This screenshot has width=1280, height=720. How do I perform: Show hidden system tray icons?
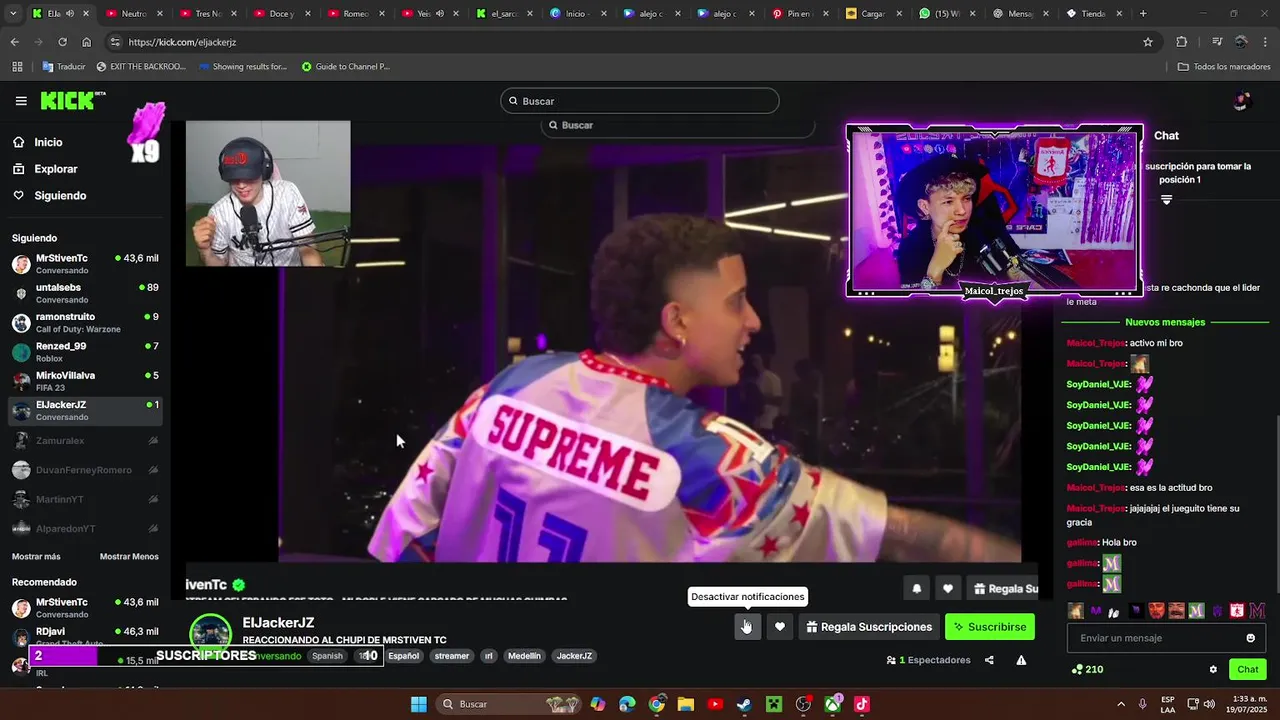(1120, 704)
